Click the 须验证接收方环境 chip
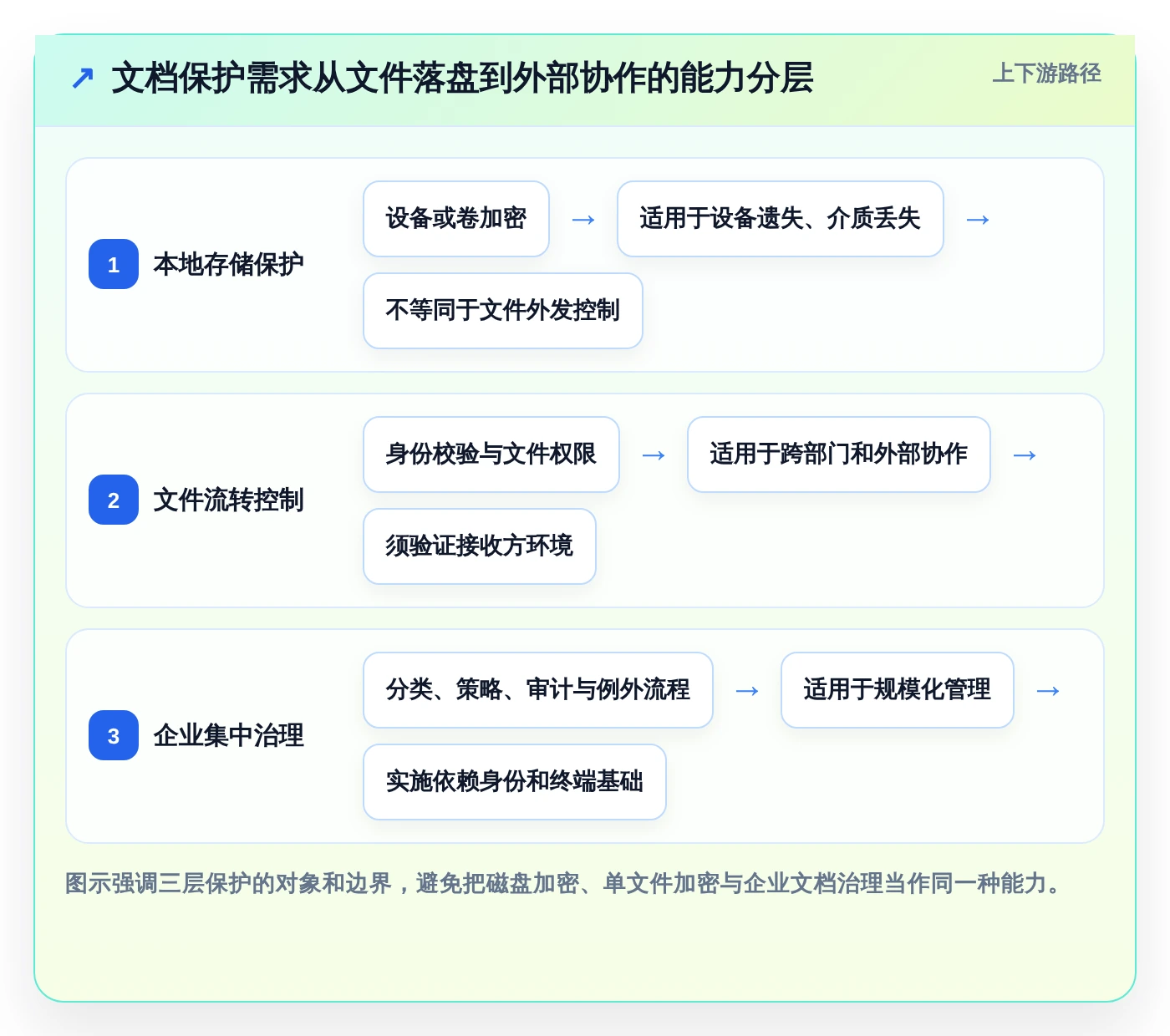The width and height of the screenshot is (1170, 1036). pyautogui.click(x=480, y=546)
